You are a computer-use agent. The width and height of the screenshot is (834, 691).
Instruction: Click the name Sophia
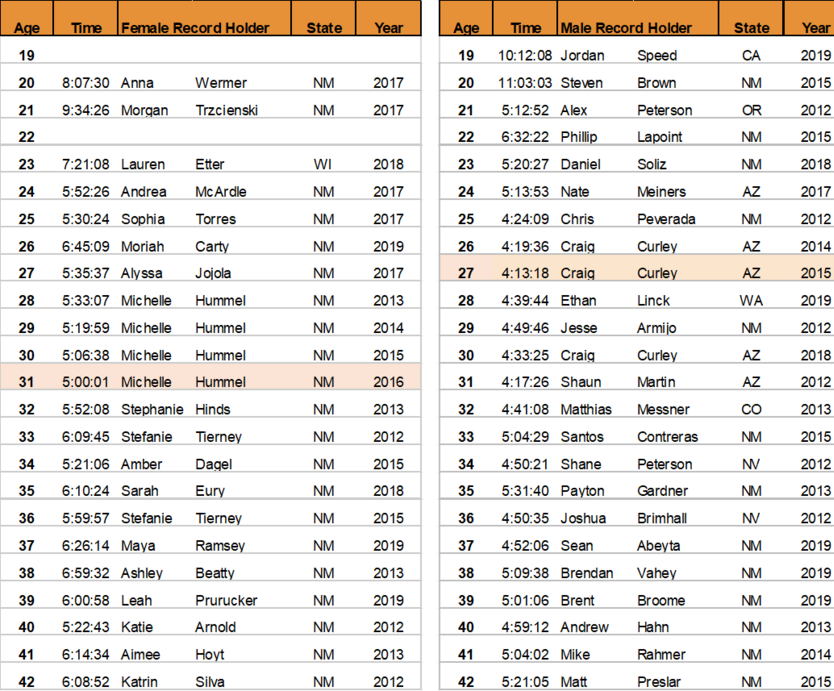point(143,219)
